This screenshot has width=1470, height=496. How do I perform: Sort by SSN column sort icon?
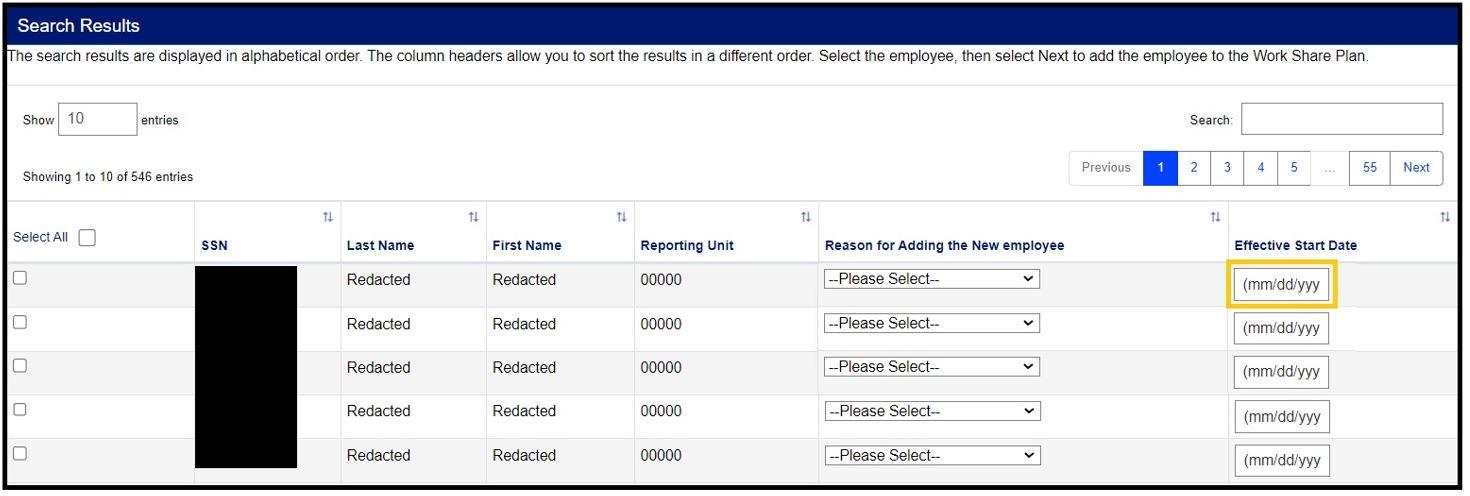coord(327,217)
